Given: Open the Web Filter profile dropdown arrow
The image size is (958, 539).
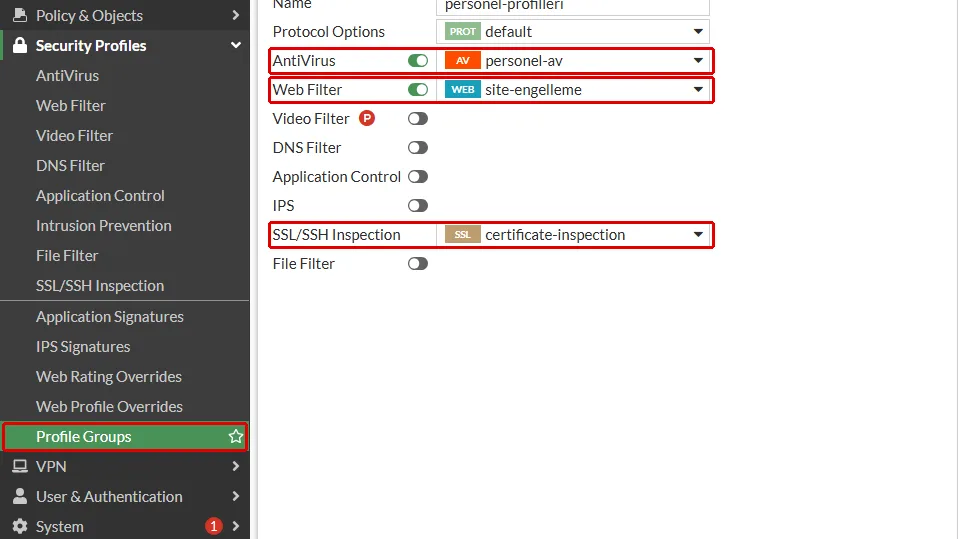Looking at the screenshot, I should pos(698,90).
